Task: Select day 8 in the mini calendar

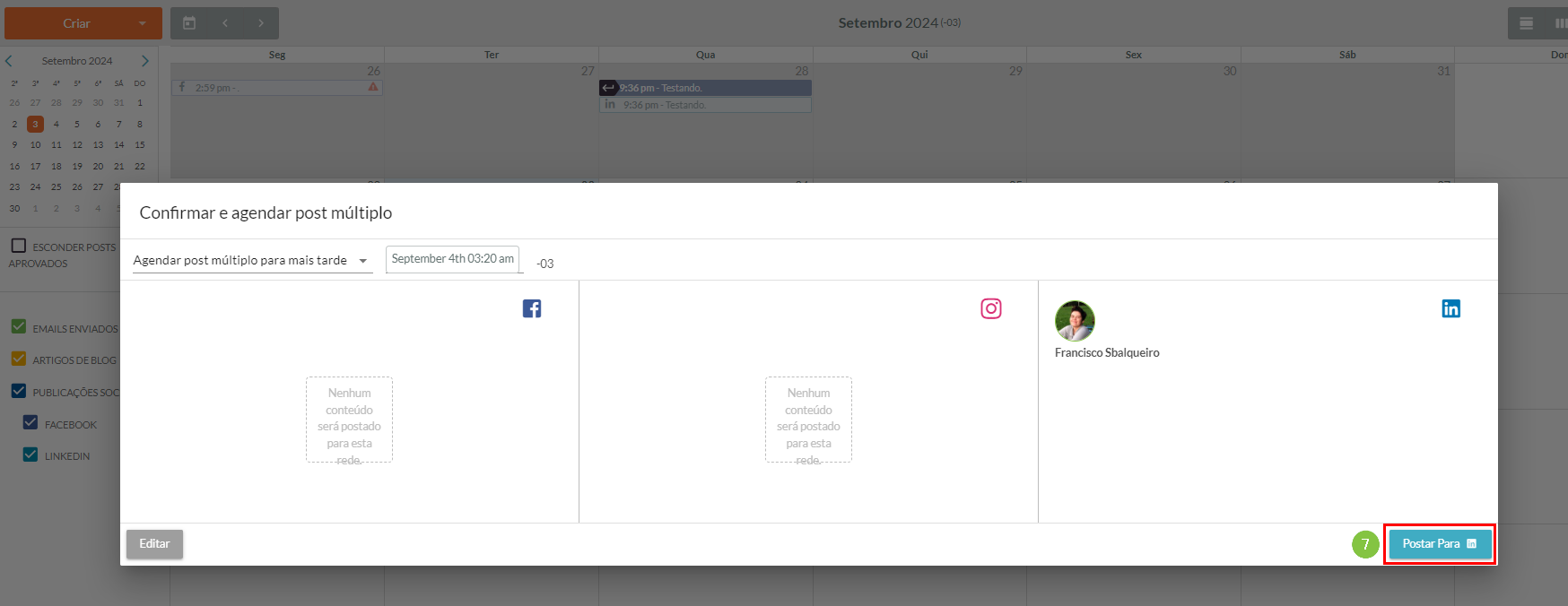Action: [140, 124]
